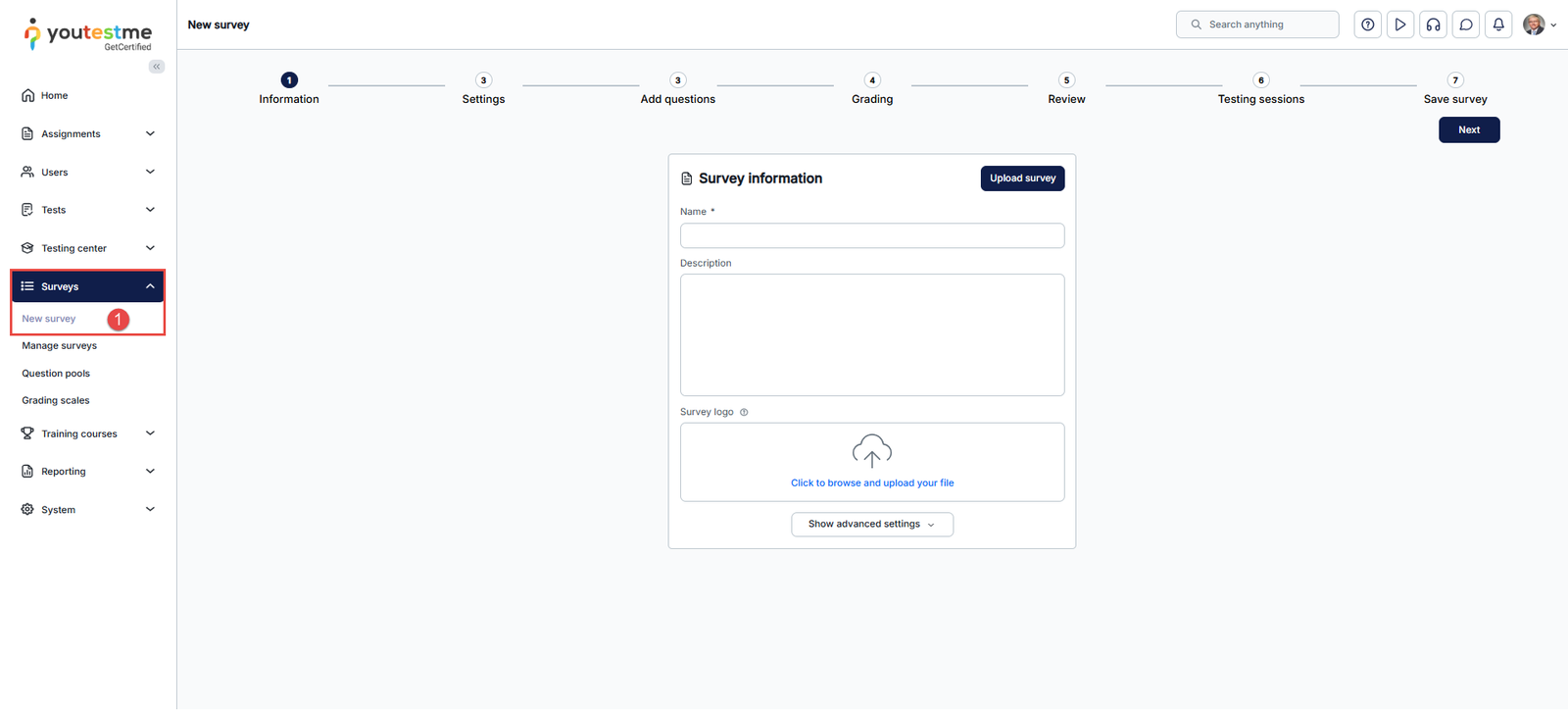Click the Testing center icon
The width and height of the screenshot is (1568, 710).
(x=27, y=248)
